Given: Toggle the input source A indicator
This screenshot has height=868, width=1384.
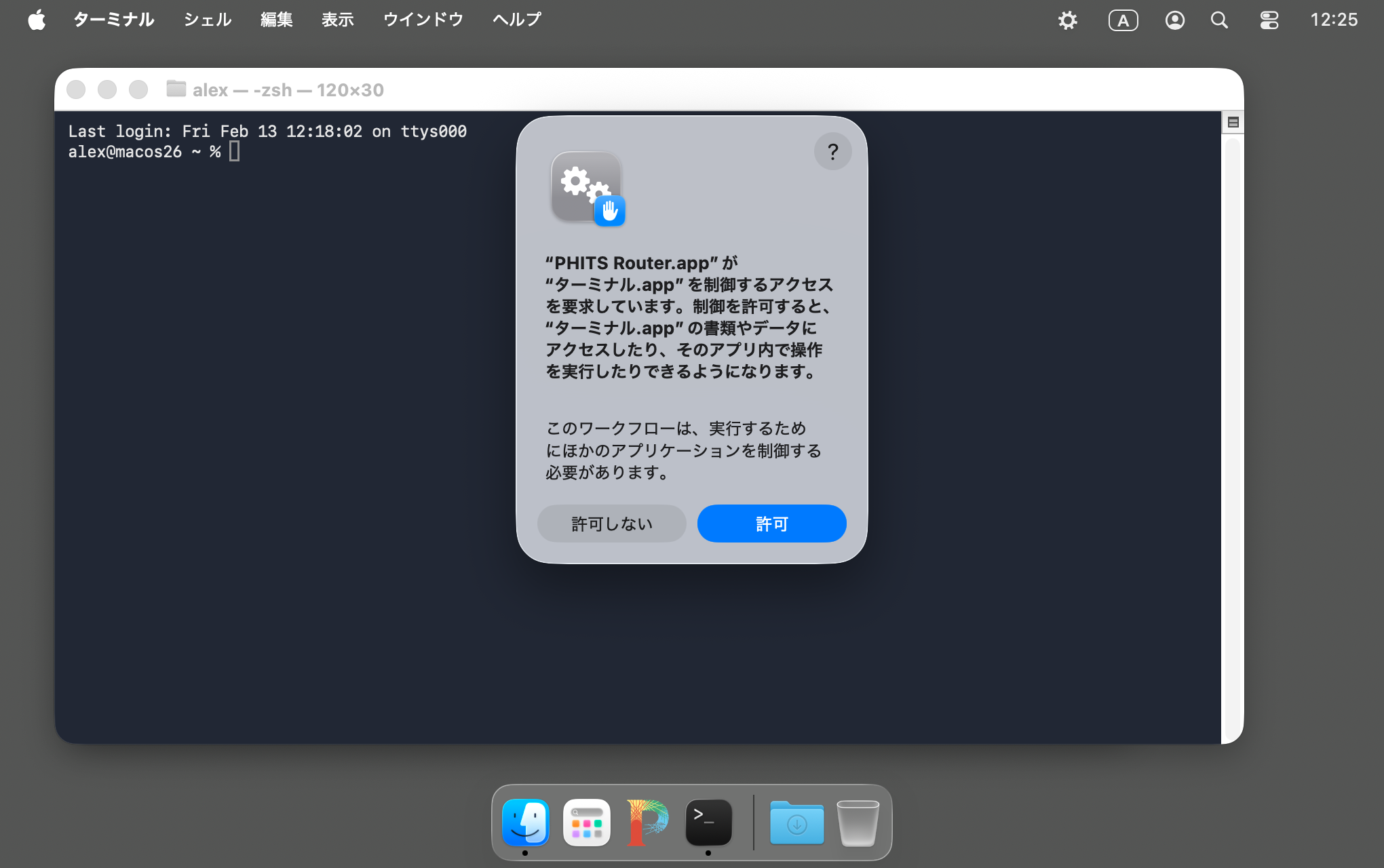Looking at the screenshot, I should click(1123, 20).
